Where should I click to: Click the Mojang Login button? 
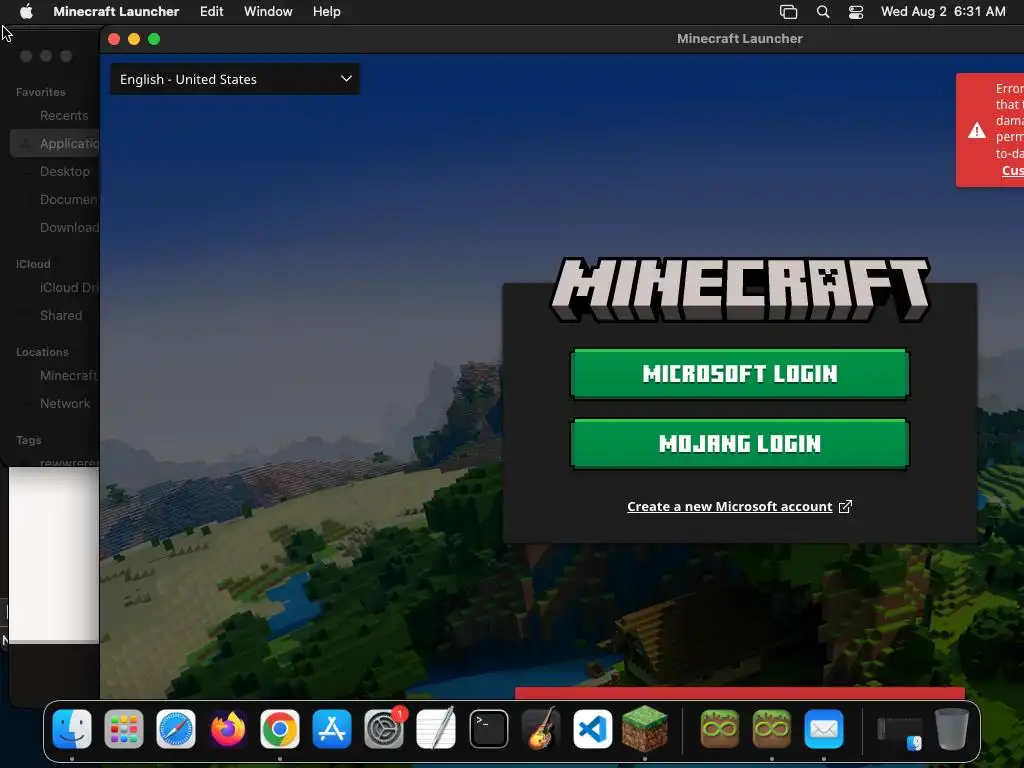point(740,443)
